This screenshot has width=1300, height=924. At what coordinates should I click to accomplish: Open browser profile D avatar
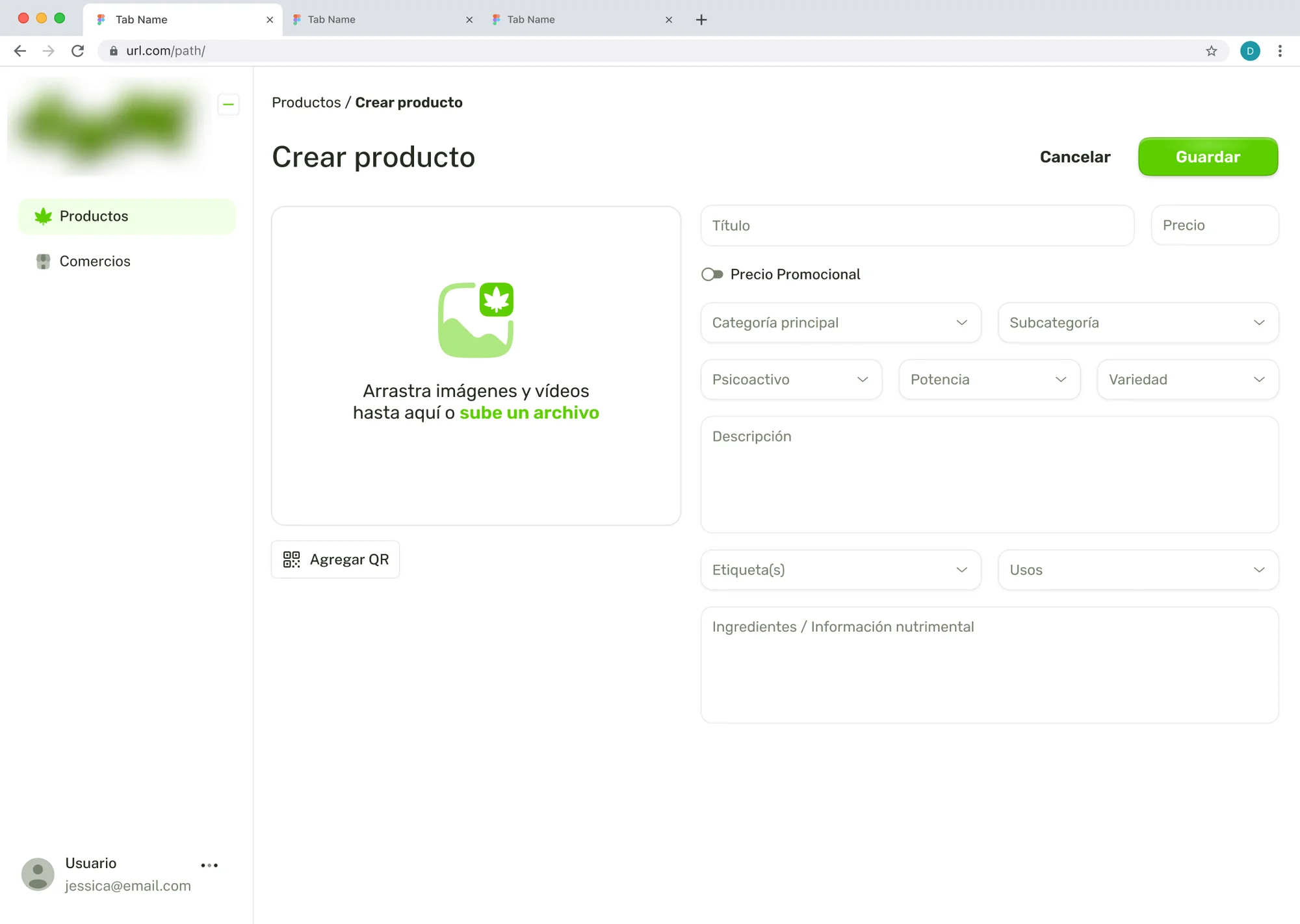point(1250,51)
